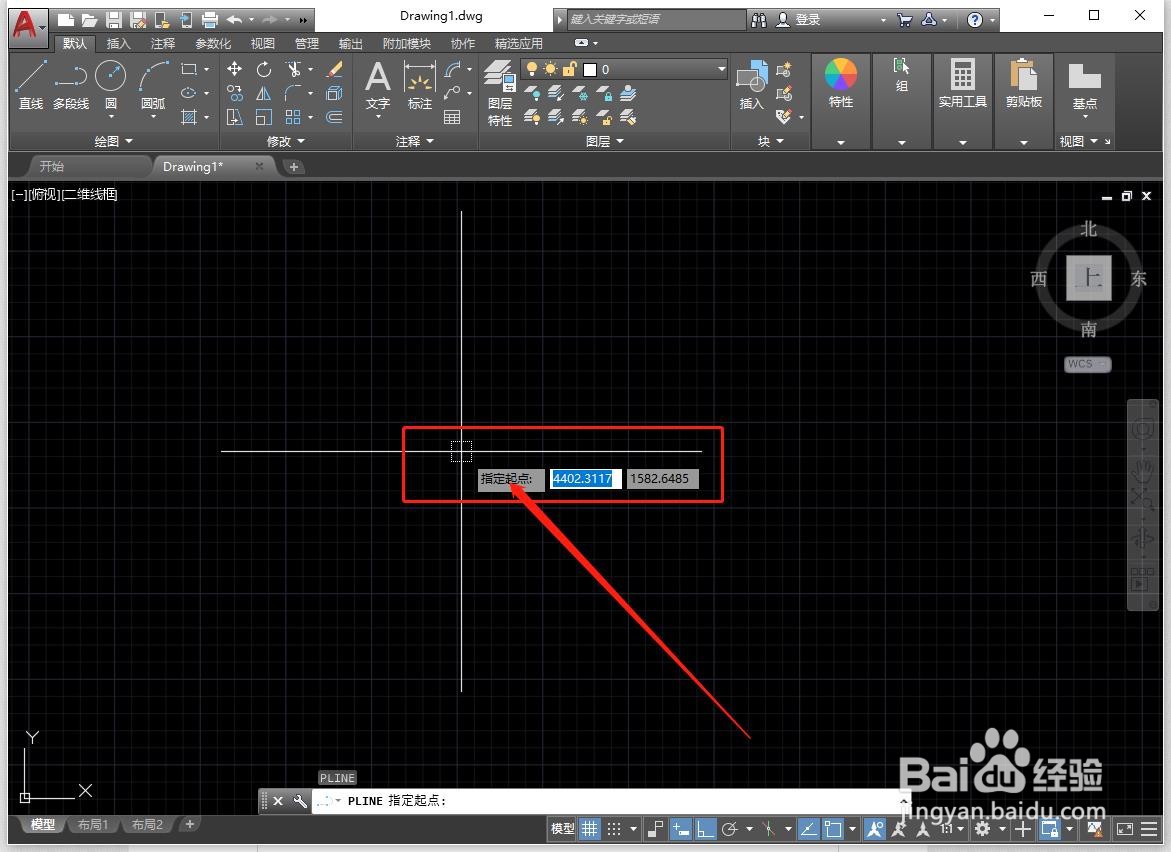Toggle snap mode dots in status bar
The width and height of the screenshot is (1171, 852).
click(614, 828)
